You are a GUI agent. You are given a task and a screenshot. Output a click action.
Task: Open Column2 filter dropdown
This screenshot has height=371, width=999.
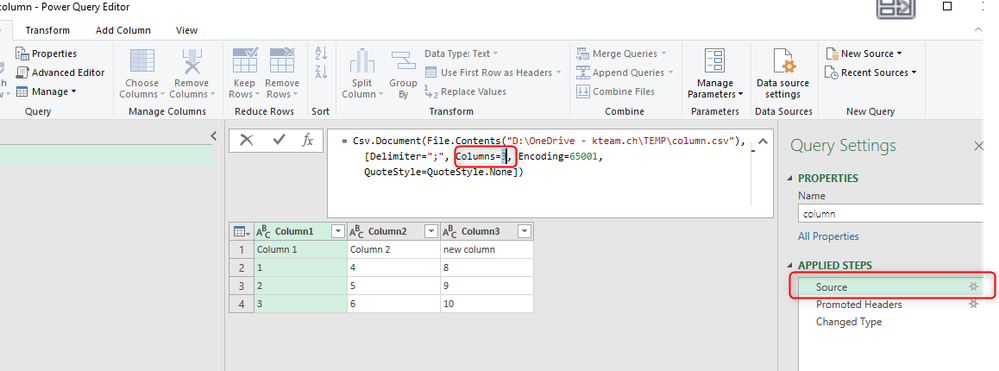[431, 231]
